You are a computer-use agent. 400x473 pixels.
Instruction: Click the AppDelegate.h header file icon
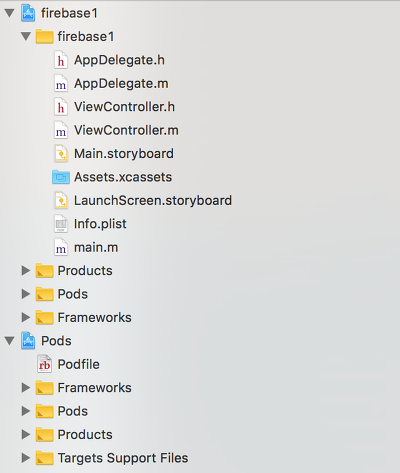pyautogui.click(x=61, y=60)
